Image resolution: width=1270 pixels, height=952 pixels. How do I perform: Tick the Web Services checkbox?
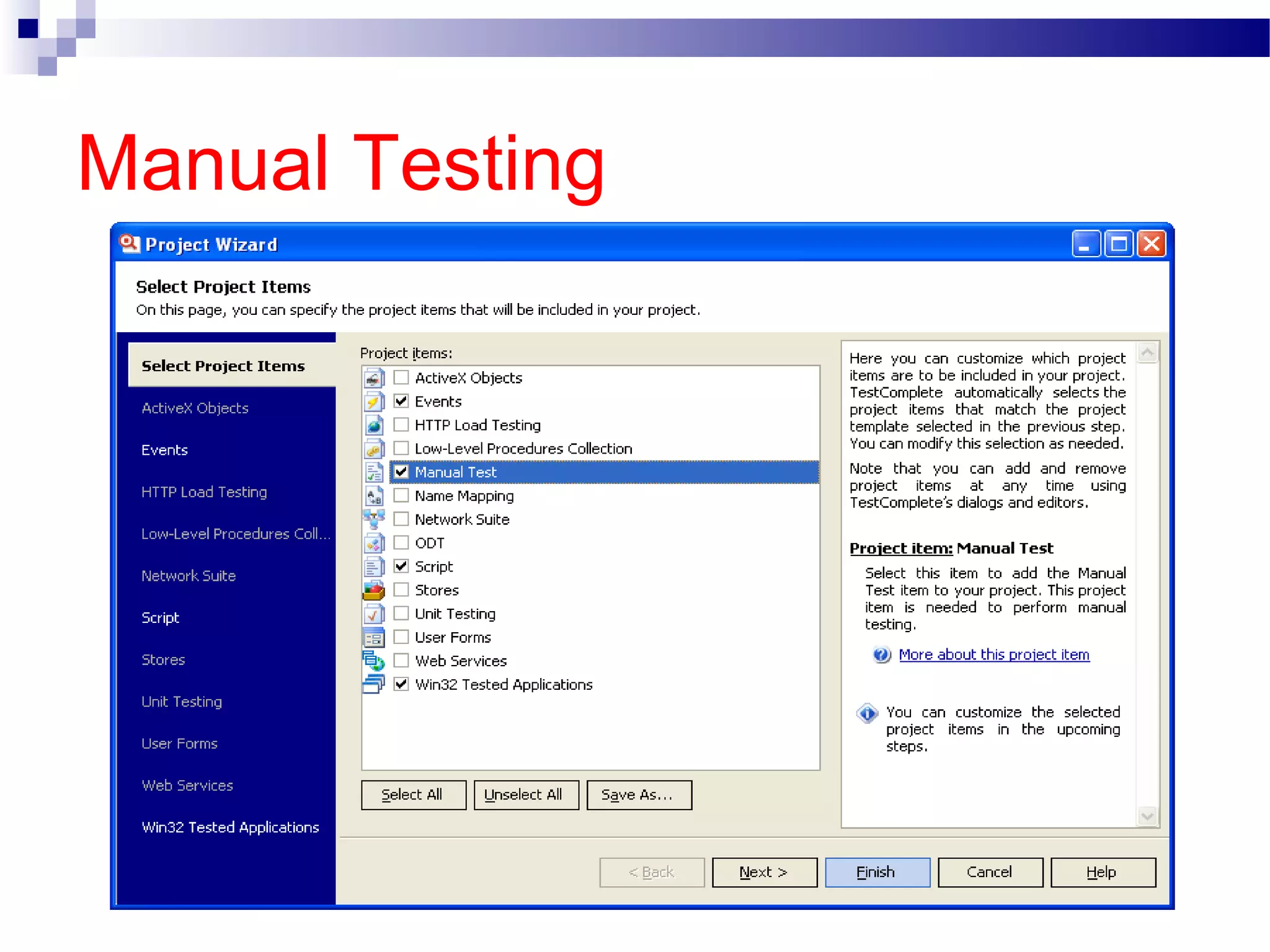(401, 660)
